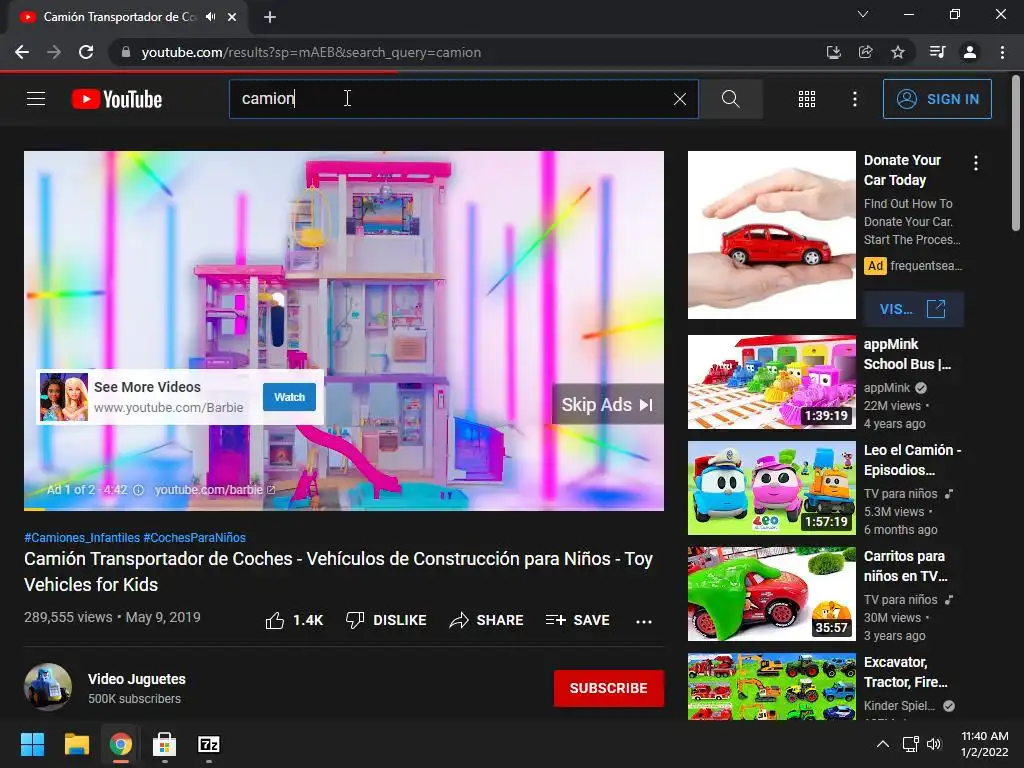Click the address bar URL

311,52
